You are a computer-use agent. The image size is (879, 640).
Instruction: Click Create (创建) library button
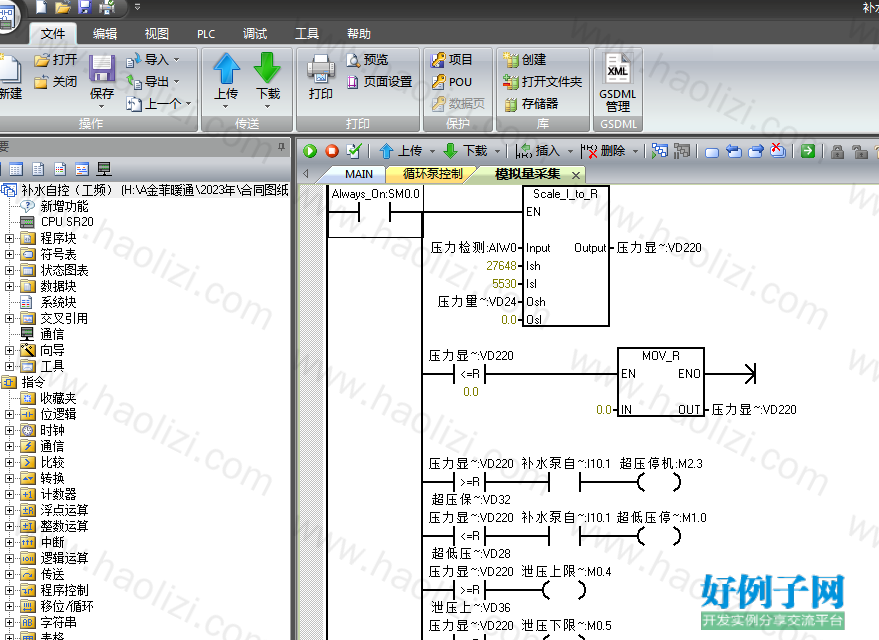tap(525, 59)
